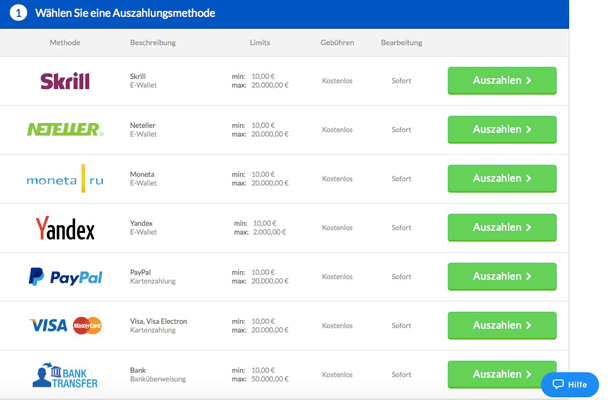The height and width of the screenshot is (400, 610).
Task: Click the Bearbeitung column header
Action: pos(401,42)
